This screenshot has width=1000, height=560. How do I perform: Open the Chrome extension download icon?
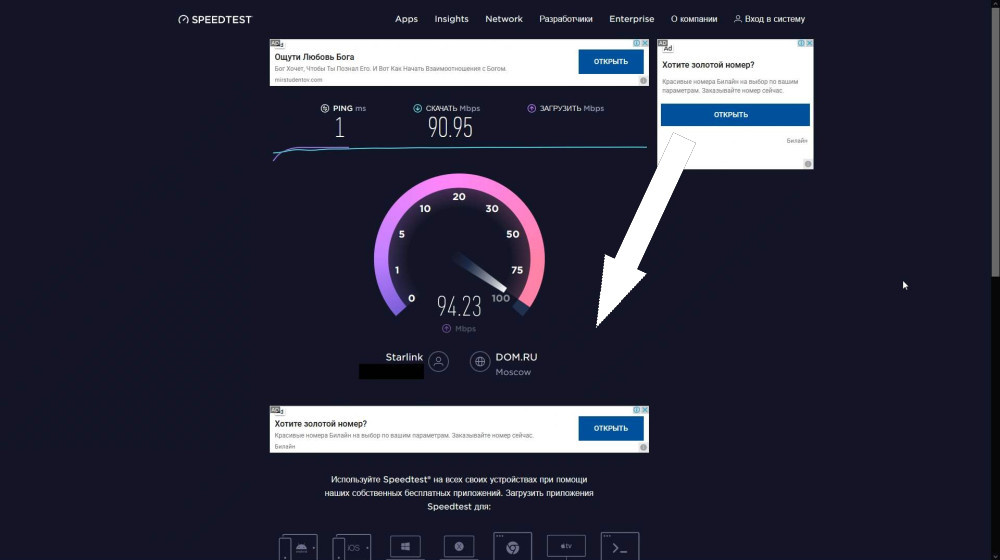pos(512,547)
